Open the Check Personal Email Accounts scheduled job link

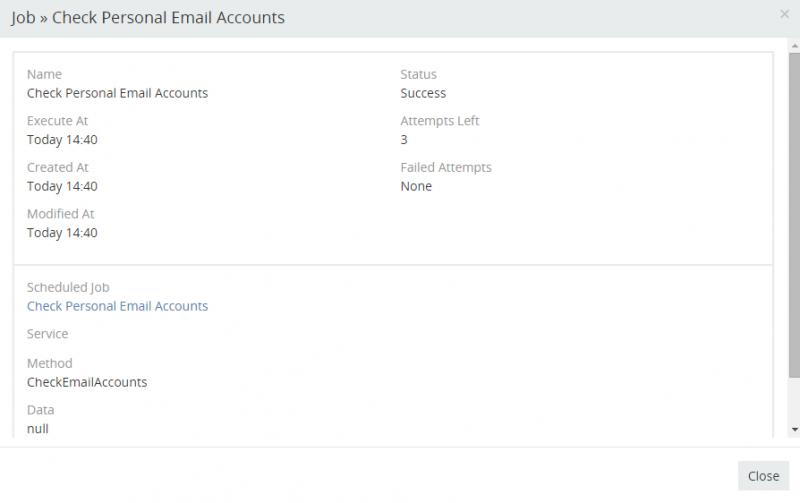pos(117,306)
